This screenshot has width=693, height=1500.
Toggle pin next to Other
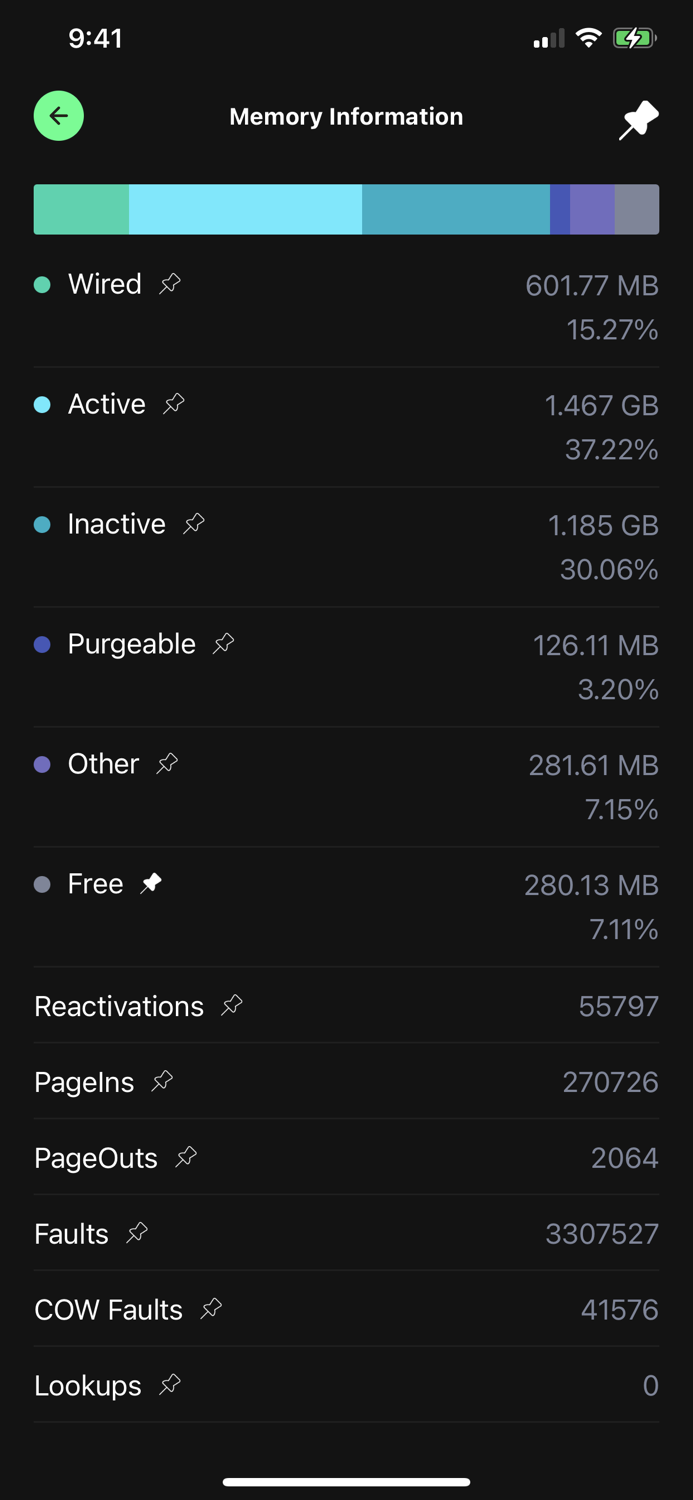[x=167, y=763]
